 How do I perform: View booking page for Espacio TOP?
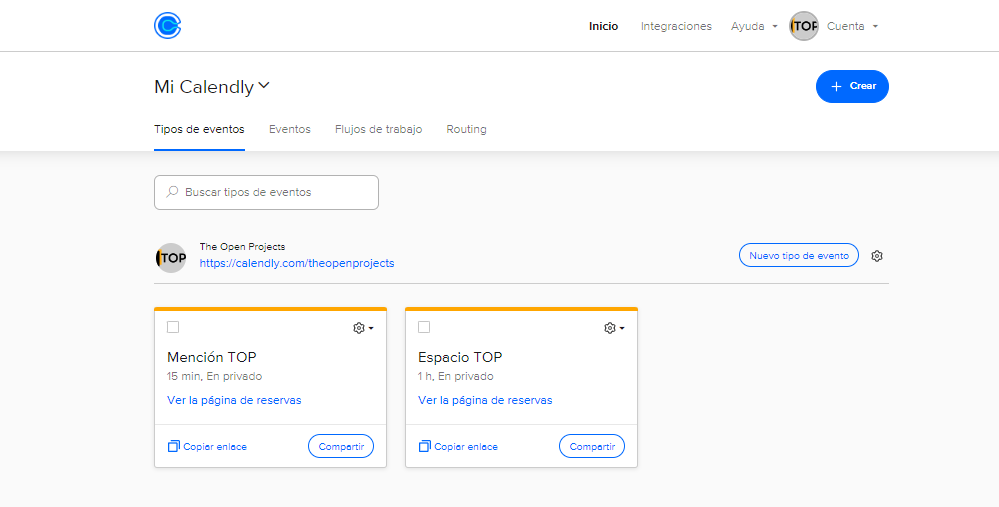click(485, 400)
